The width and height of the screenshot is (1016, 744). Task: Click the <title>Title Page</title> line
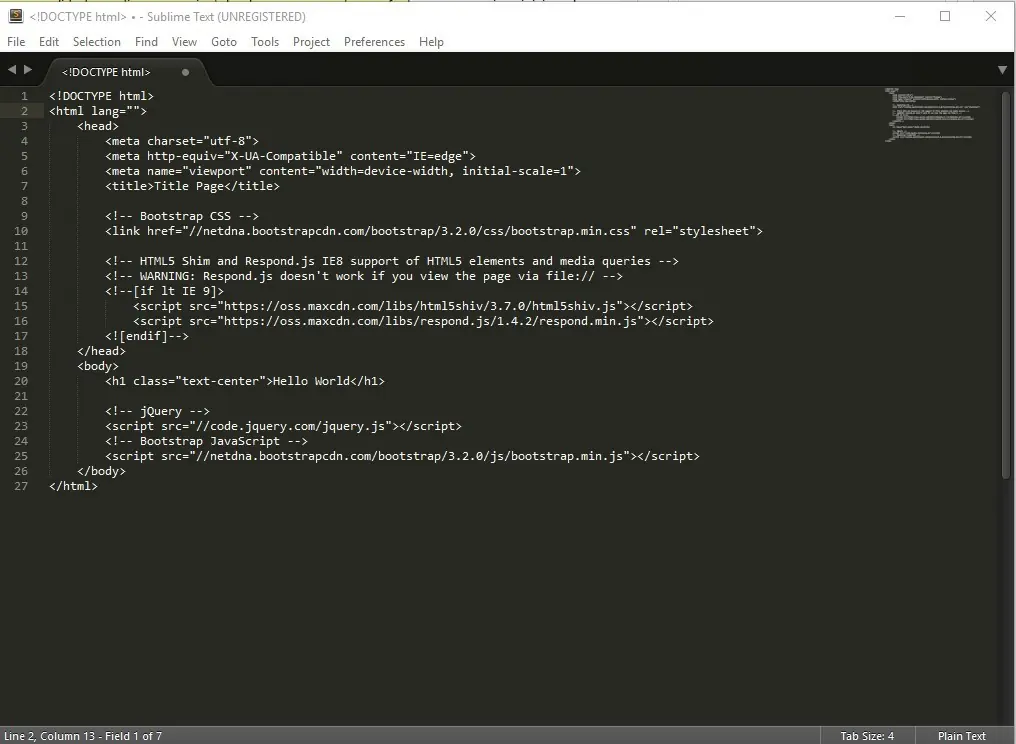click(x=192, y=185)
